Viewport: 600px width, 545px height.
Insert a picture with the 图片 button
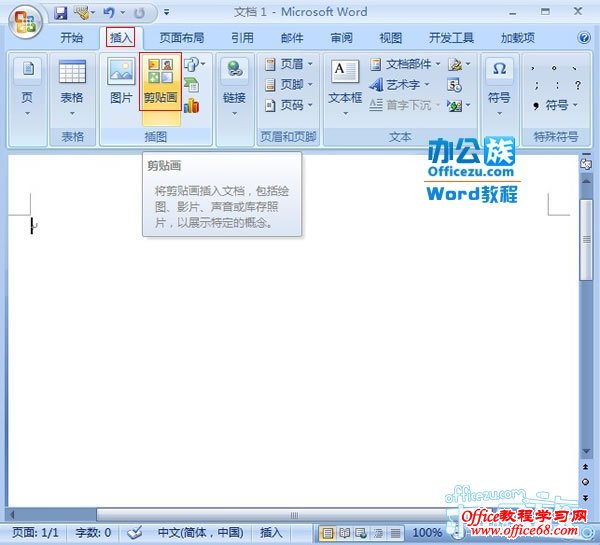[121, 81]
